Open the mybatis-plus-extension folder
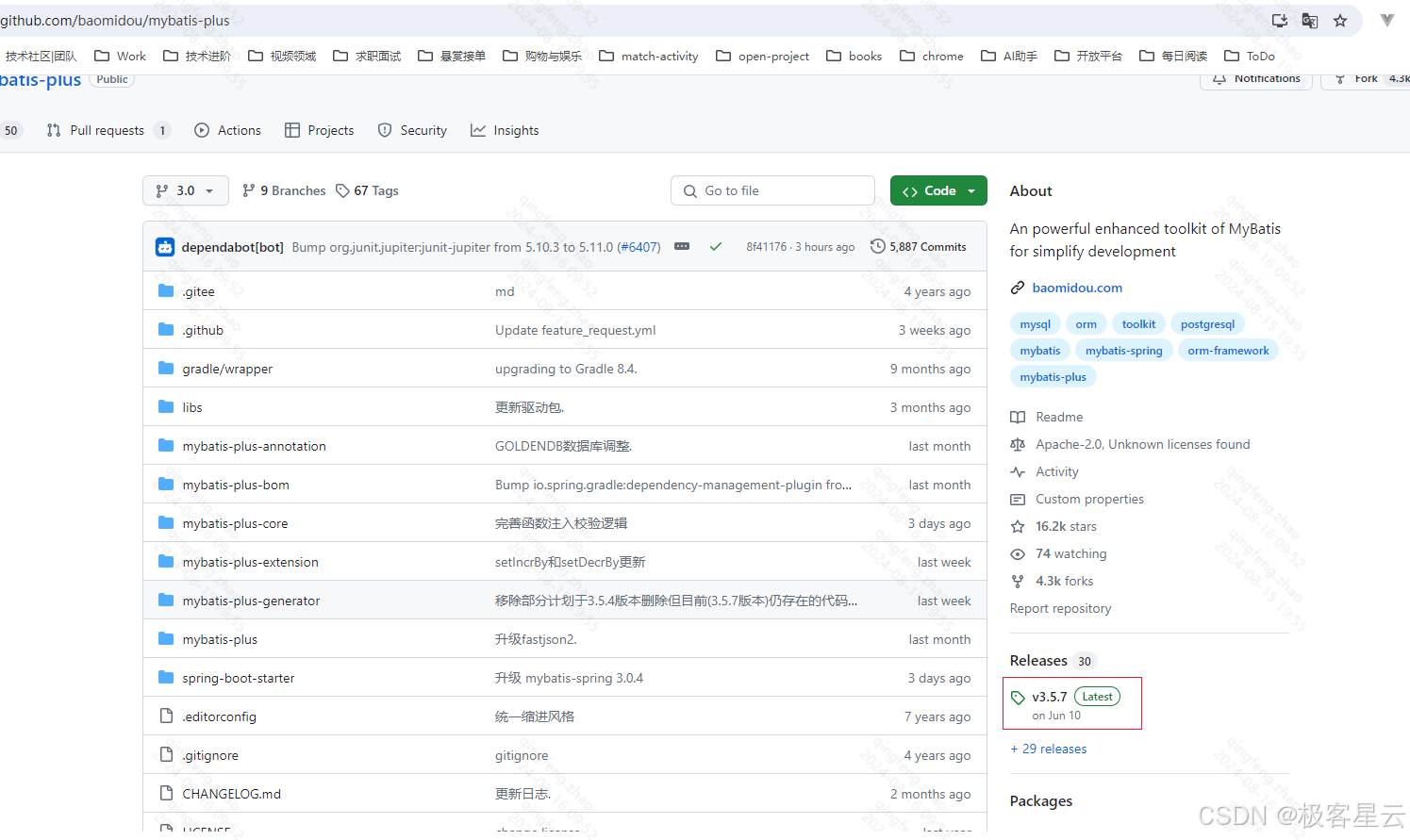The height and width of the screenshot is (840, 1410). 250,563
